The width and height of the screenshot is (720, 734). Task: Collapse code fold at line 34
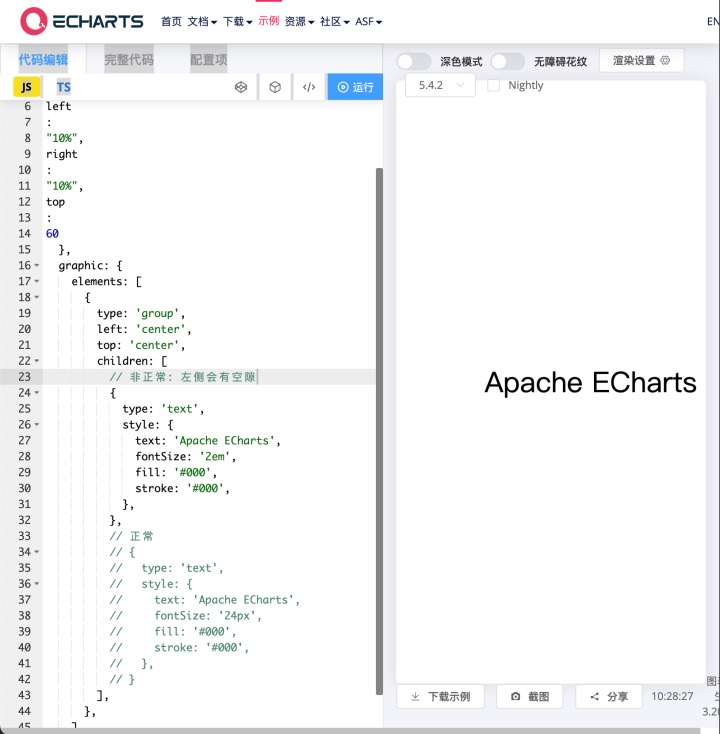click(x=37, y=552)
